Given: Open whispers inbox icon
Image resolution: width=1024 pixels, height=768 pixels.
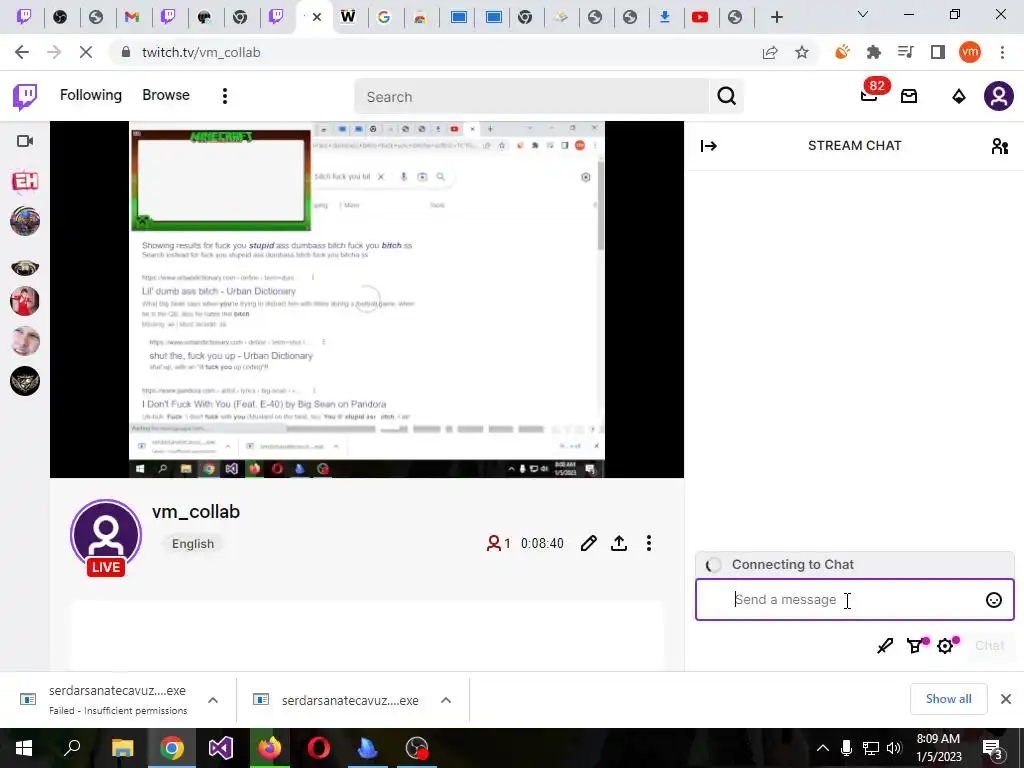Looking at the screenshot, I should pos(909,97).
